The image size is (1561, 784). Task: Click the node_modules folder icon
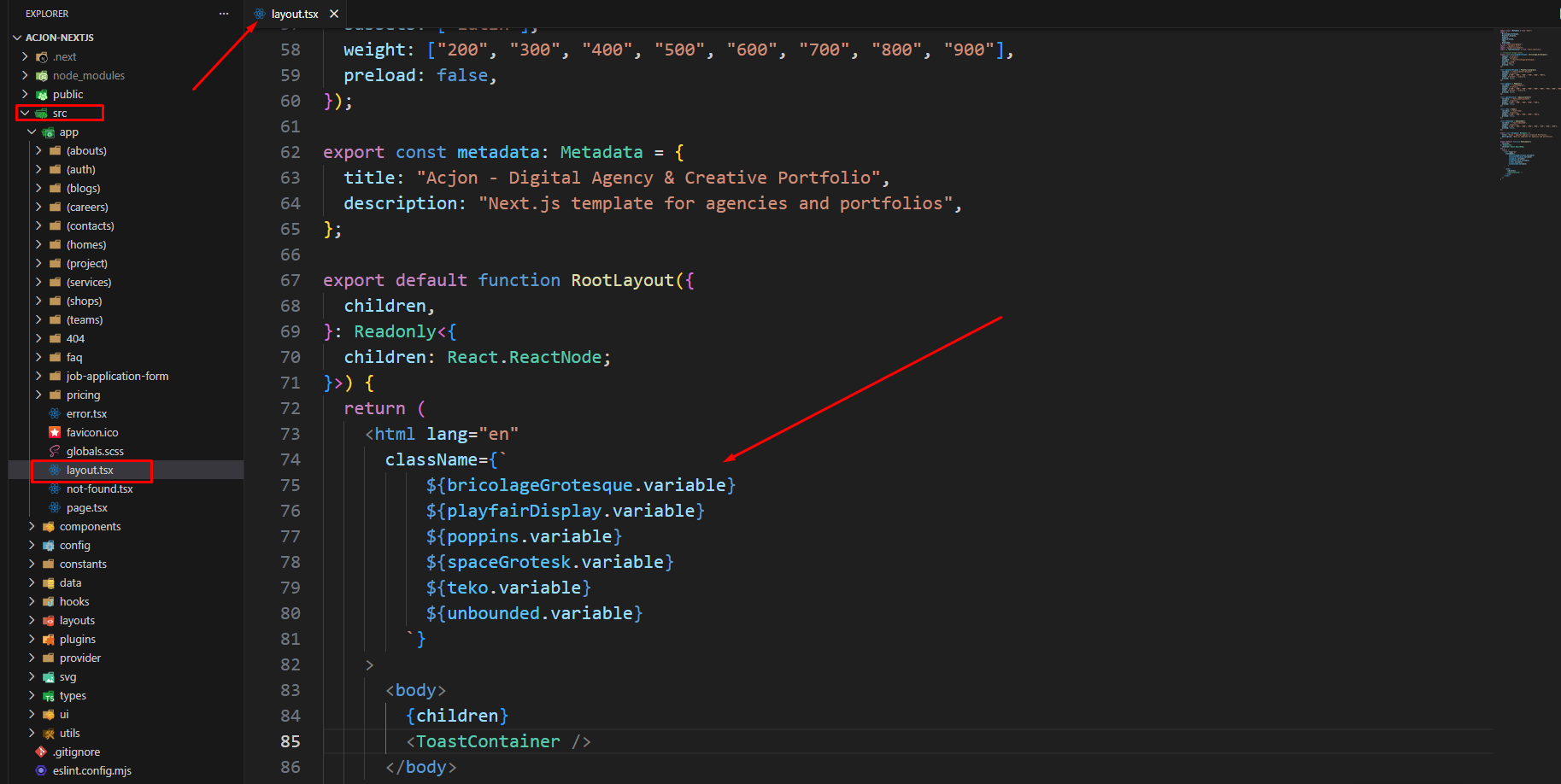pos(41,76)
